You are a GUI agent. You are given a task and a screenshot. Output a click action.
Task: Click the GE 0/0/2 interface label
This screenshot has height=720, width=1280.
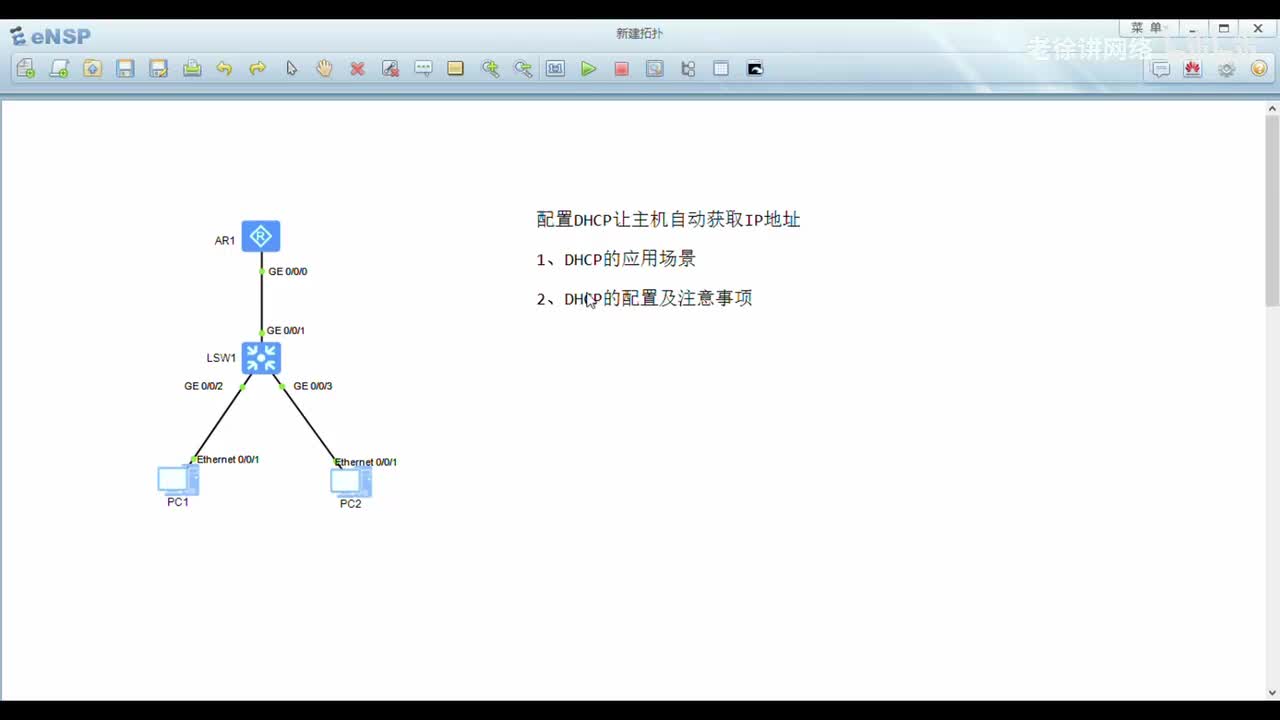click(x=204, y=386)
